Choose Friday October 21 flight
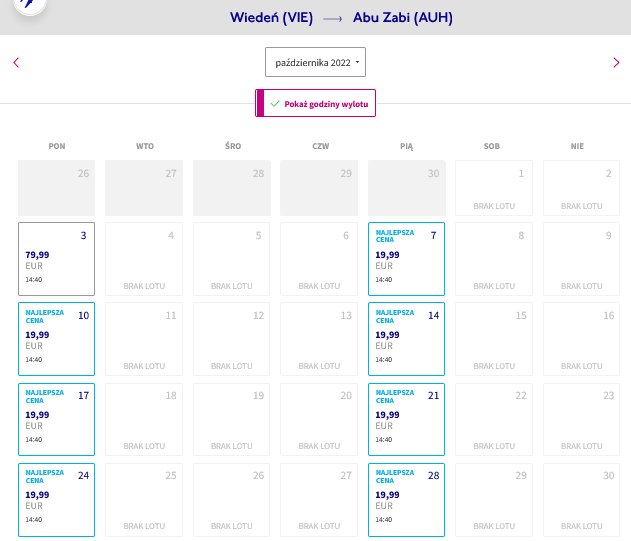The width and height of the screenshot is (631, 541). point(406,419)
